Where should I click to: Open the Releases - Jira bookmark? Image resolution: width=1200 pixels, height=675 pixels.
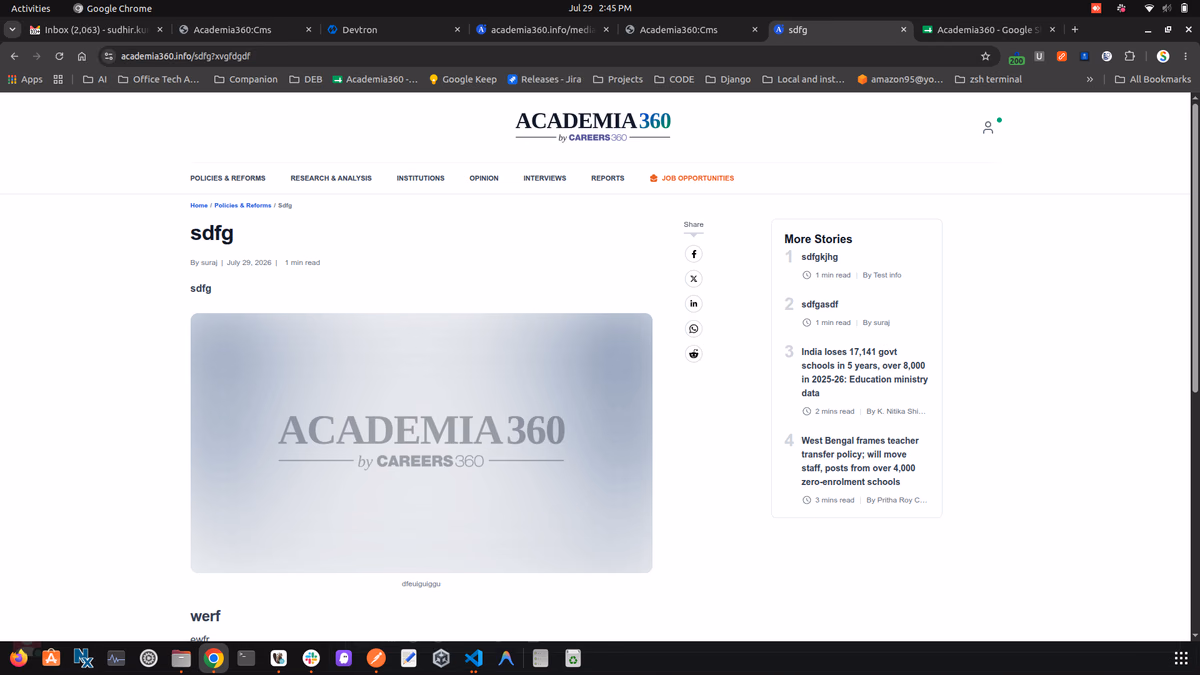pyautogui.click(x=544, y=79)
